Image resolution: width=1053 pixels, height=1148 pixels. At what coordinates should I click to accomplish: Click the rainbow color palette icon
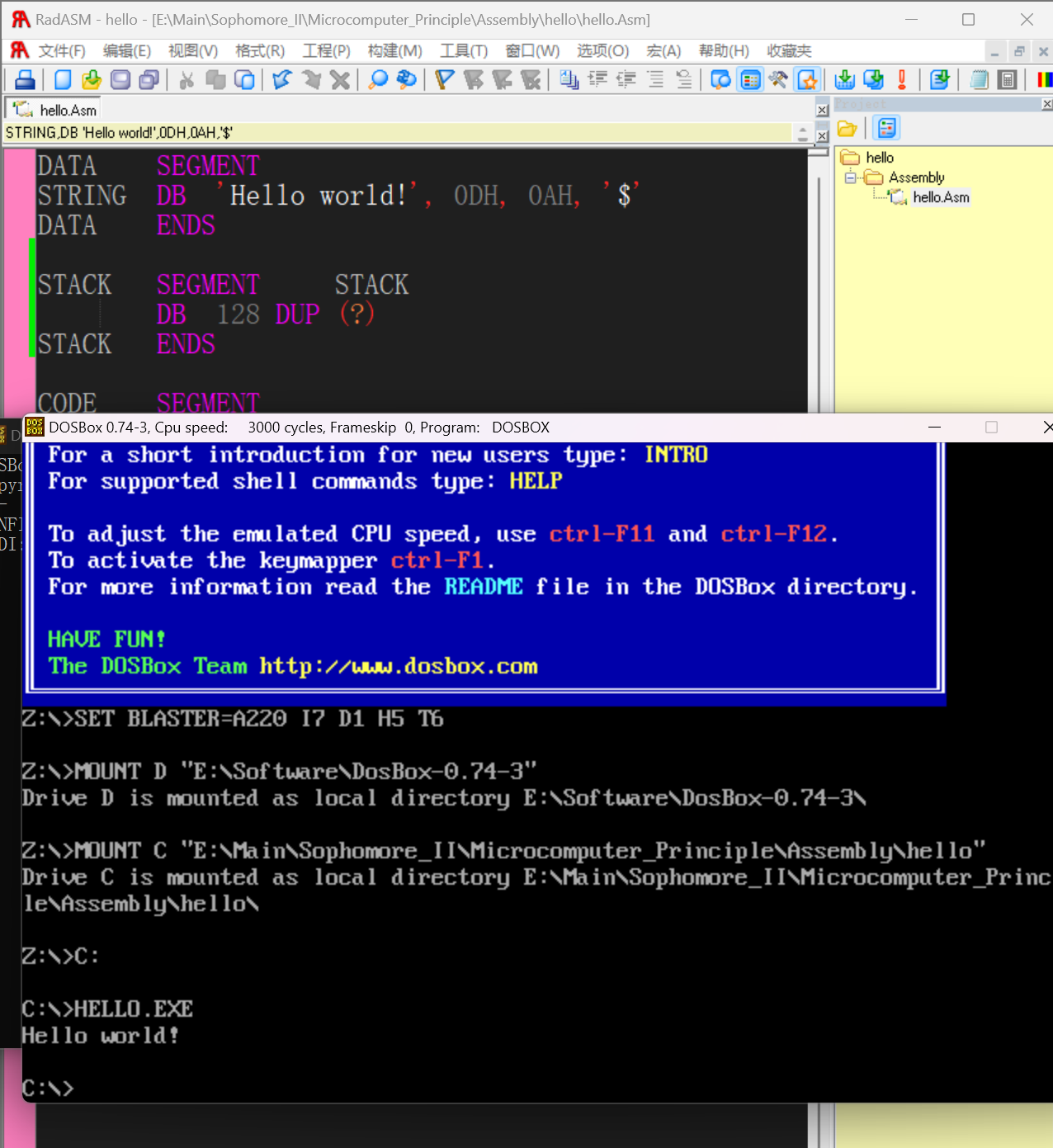click(1044, 80)
